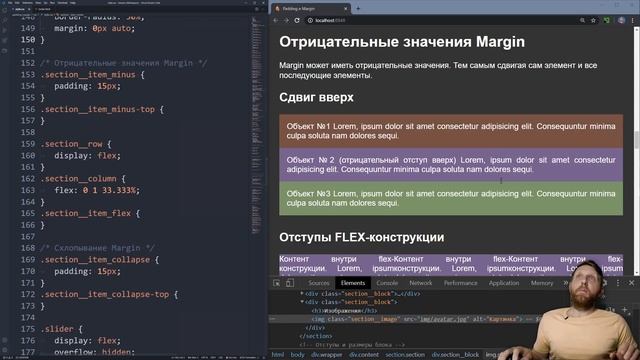The width and height of the screenshot is (640, 360).
Task: Add new style rule in DevTools
Action: 625,310
